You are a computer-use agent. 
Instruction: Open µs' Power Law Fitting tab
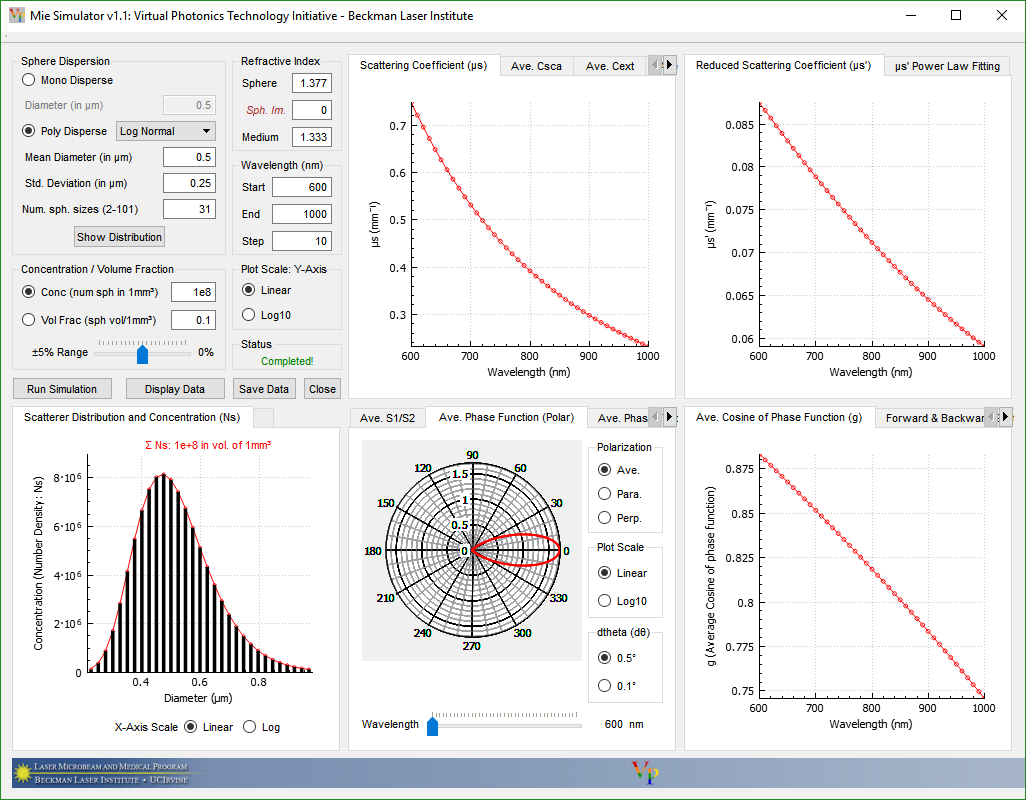point(947,66)
